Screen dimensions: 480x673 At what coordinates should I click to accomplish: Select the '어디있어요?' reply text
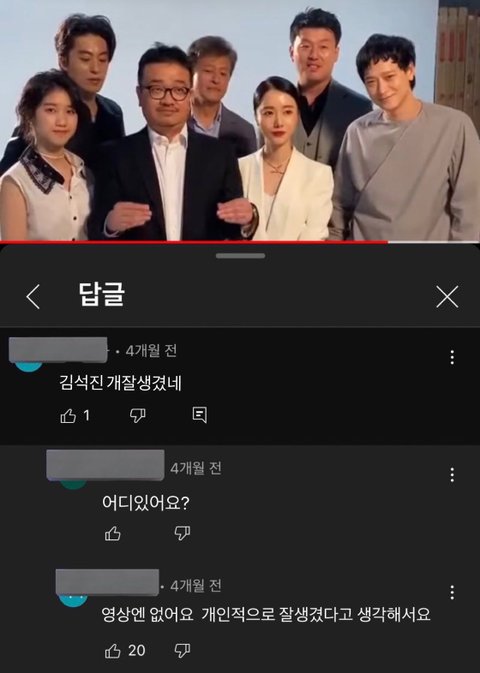tap(146, 502)
